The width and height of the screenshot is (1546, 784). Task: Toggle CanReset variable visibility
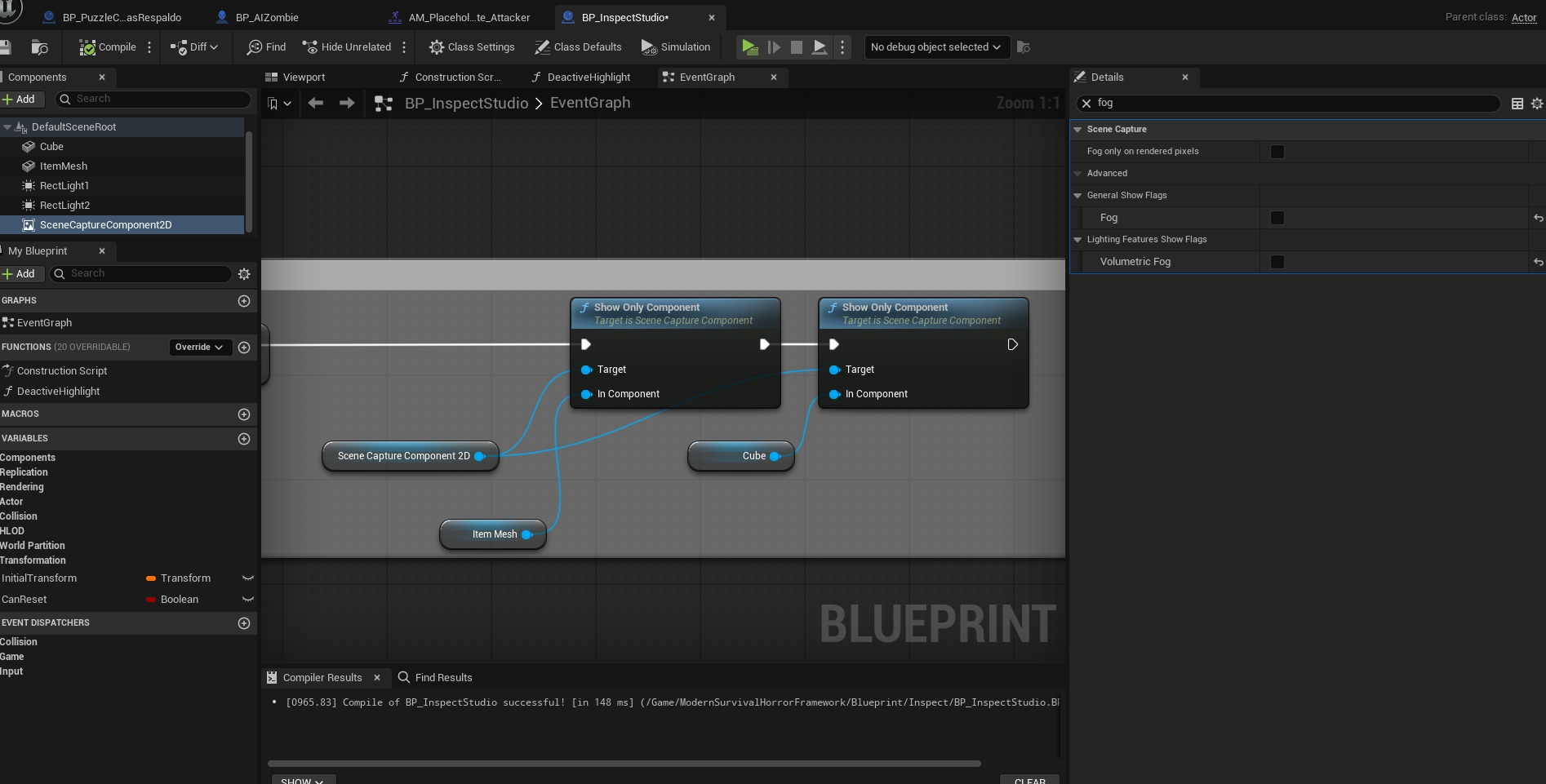point(248,600)
